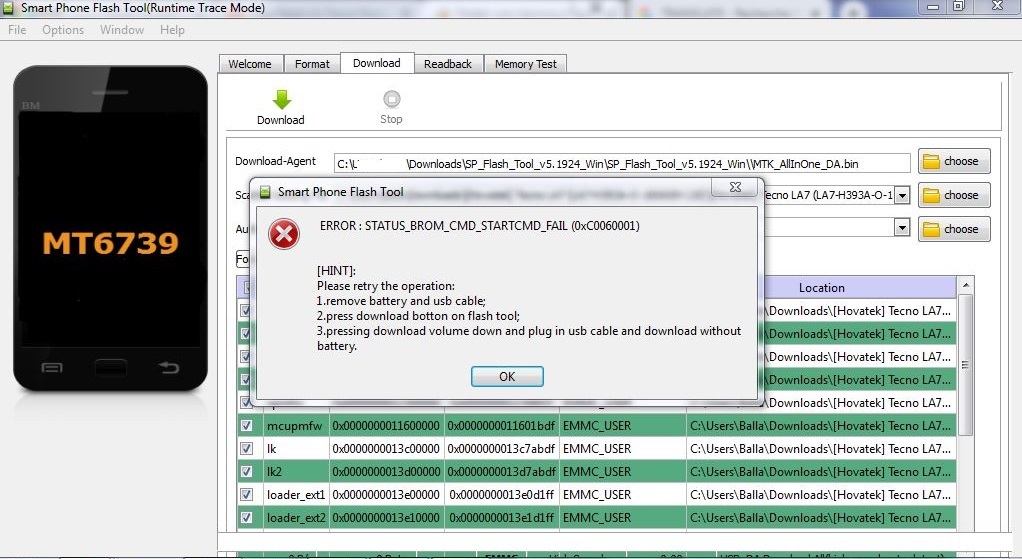Image resolution: width=1022 pixels, height=559 pixels.
Task: Click the location path in loader_ext2 row
Action: (x=820, y=517)
